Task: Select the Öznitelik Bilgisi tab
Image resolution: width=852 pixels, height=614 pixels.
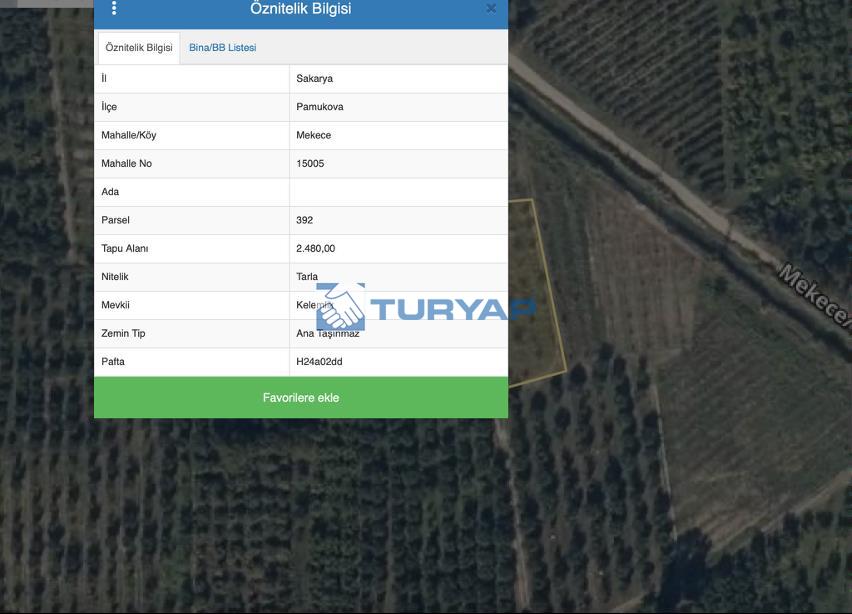Action: pyautogui.click(x=139, y=48)
